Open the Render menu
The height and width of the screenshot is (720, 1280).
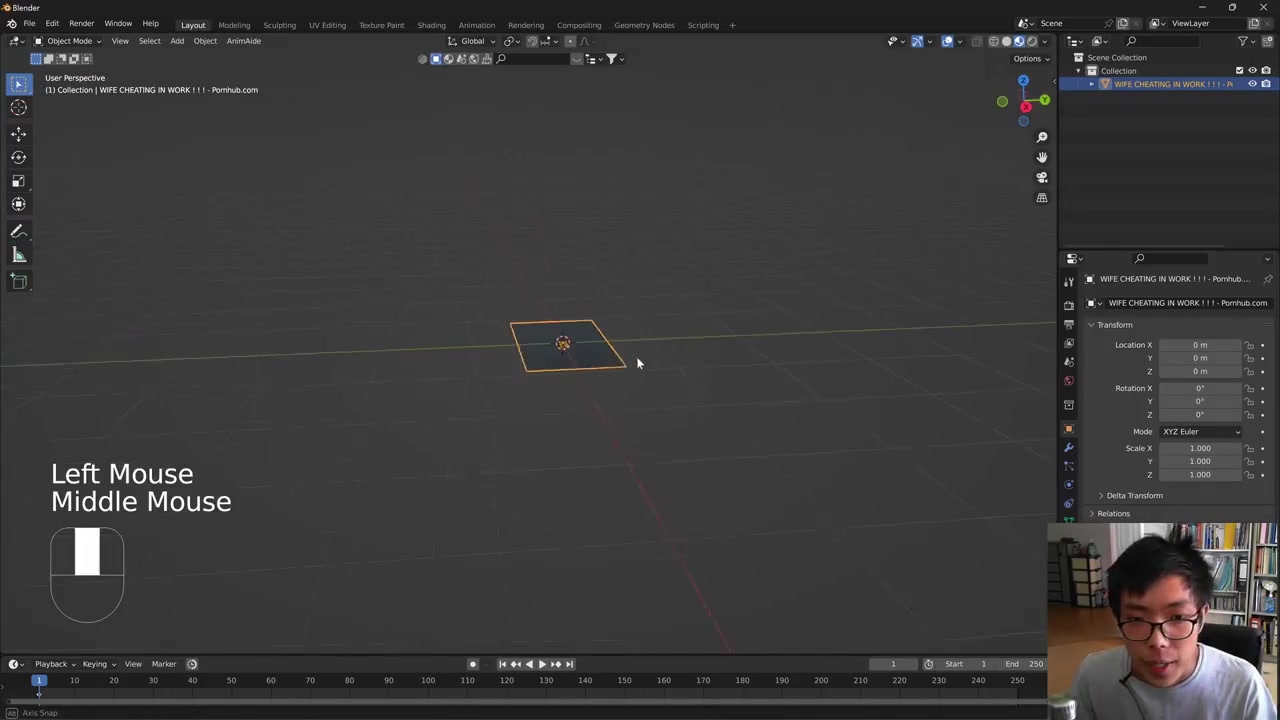click(81, 24)
